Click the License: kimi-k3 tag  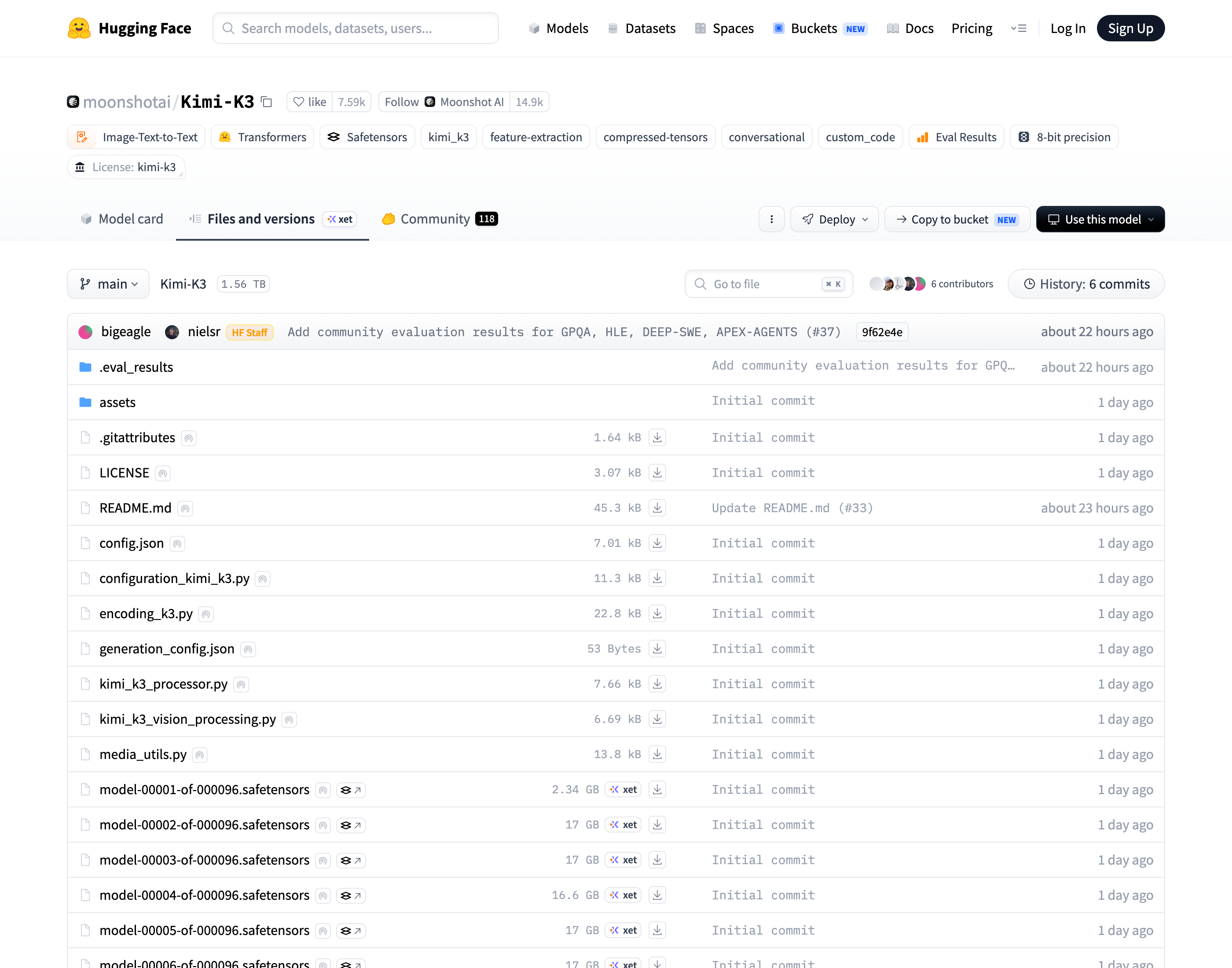coord(126,167)
